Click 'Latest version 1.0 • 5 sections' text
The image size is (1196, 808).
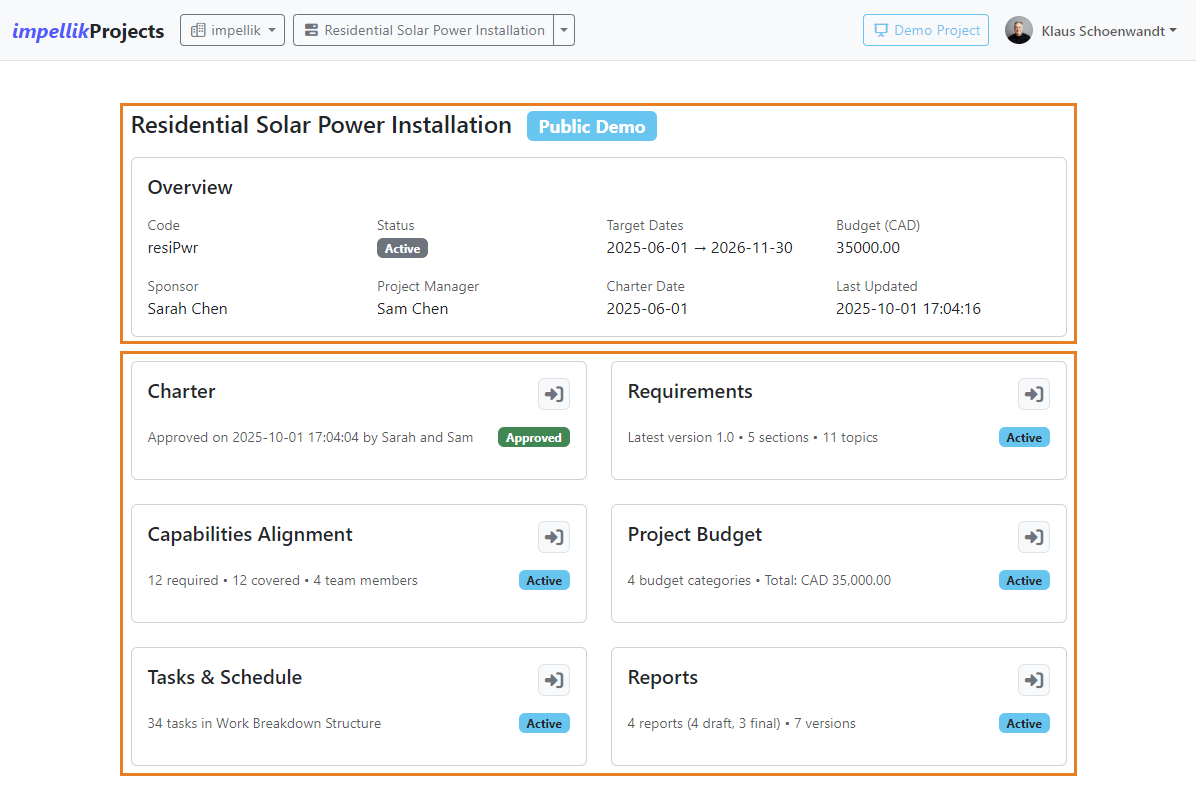pyautogui.click(x=718, y=437)
